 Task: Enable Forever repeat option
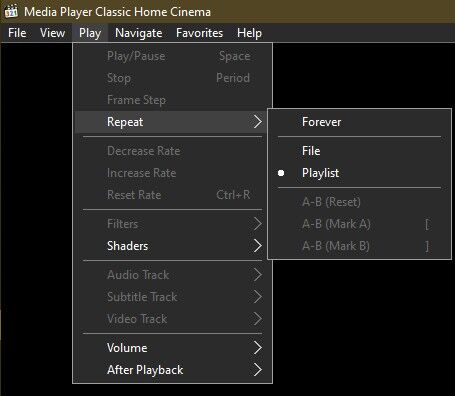(359, 122)
